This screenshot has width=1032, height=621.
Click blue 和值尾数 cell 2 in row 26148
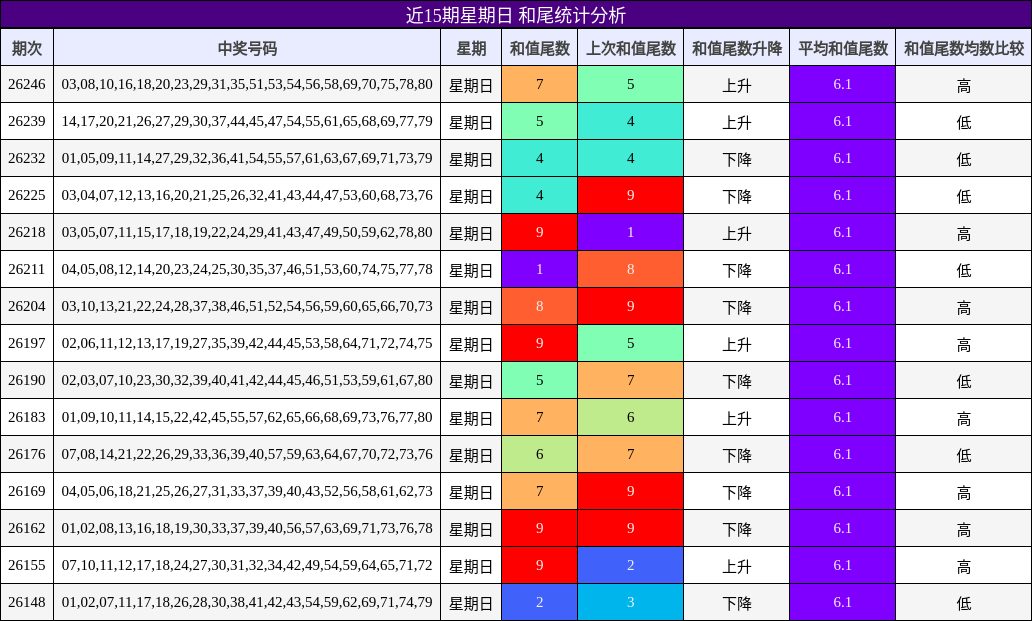540,603
